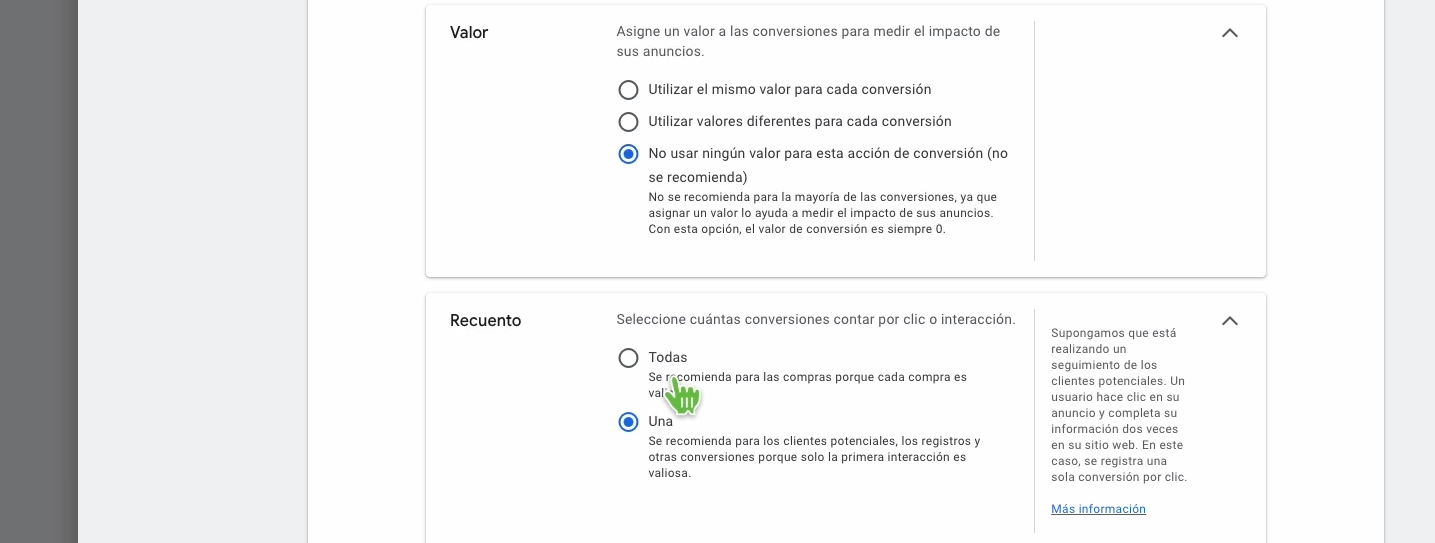Click the "Una" option label text
Screen dimensions: 1435x543
661,422
